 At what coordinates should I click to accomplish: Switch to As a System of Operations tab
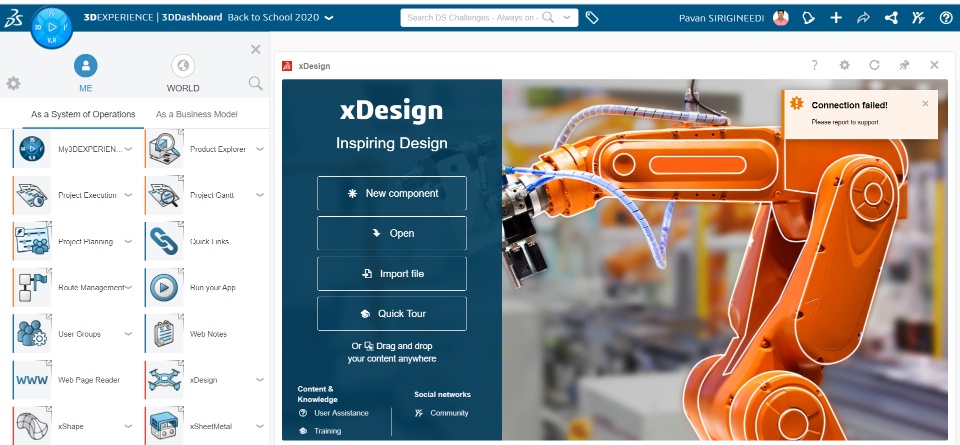(x=83, y=114)
